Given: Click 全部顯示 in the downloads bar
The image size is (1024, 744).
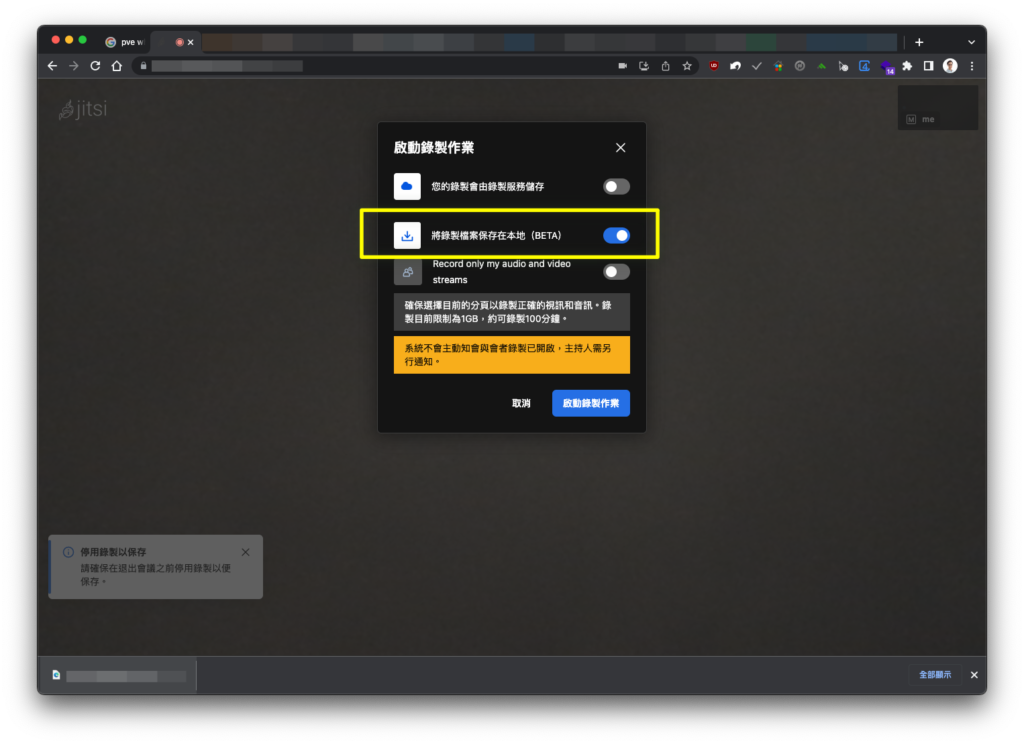Looking at the screenshot, I should pyautogui.click(x=935, y=675).
